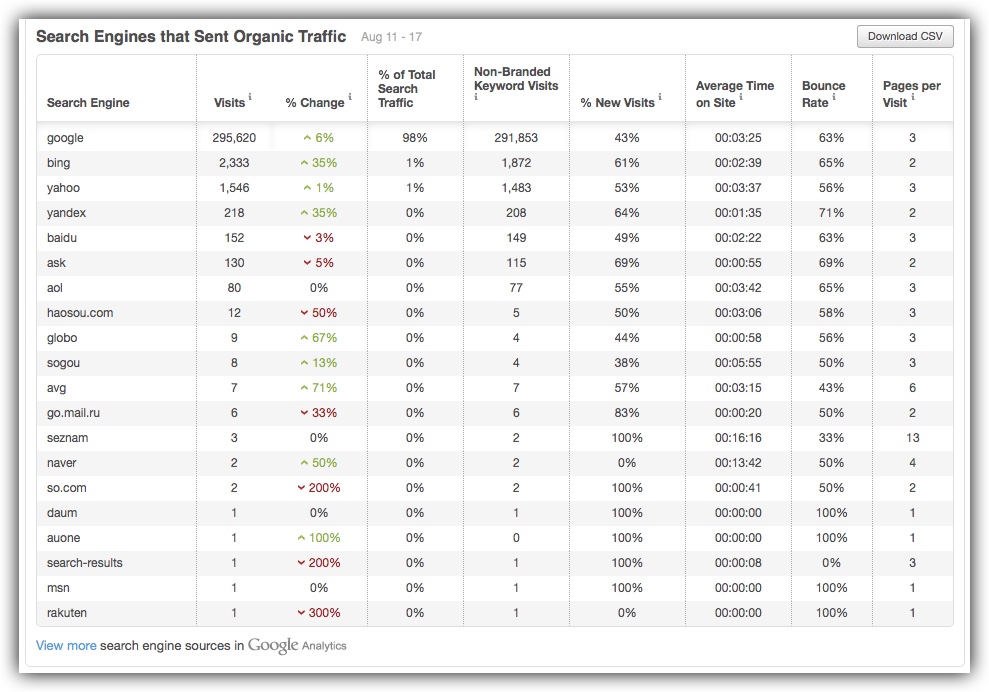Click sogou's 00:05:55 time on site
The image size is (989, 692).
738,363
